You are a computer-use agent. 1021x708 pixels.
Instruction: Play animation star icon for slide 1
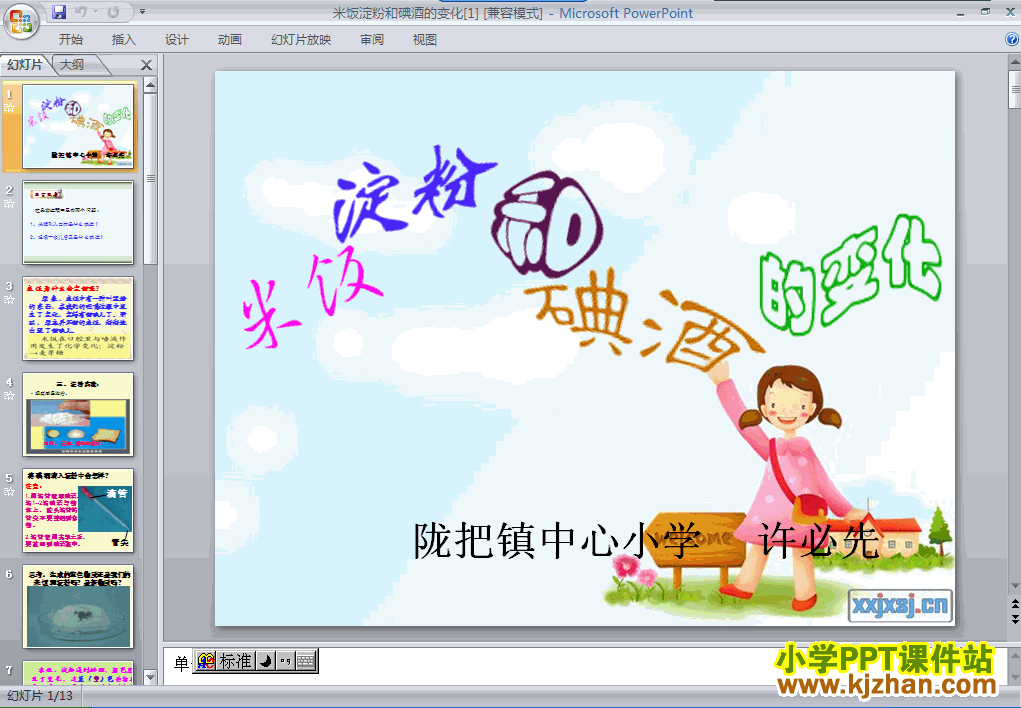(x=10, y=107)
